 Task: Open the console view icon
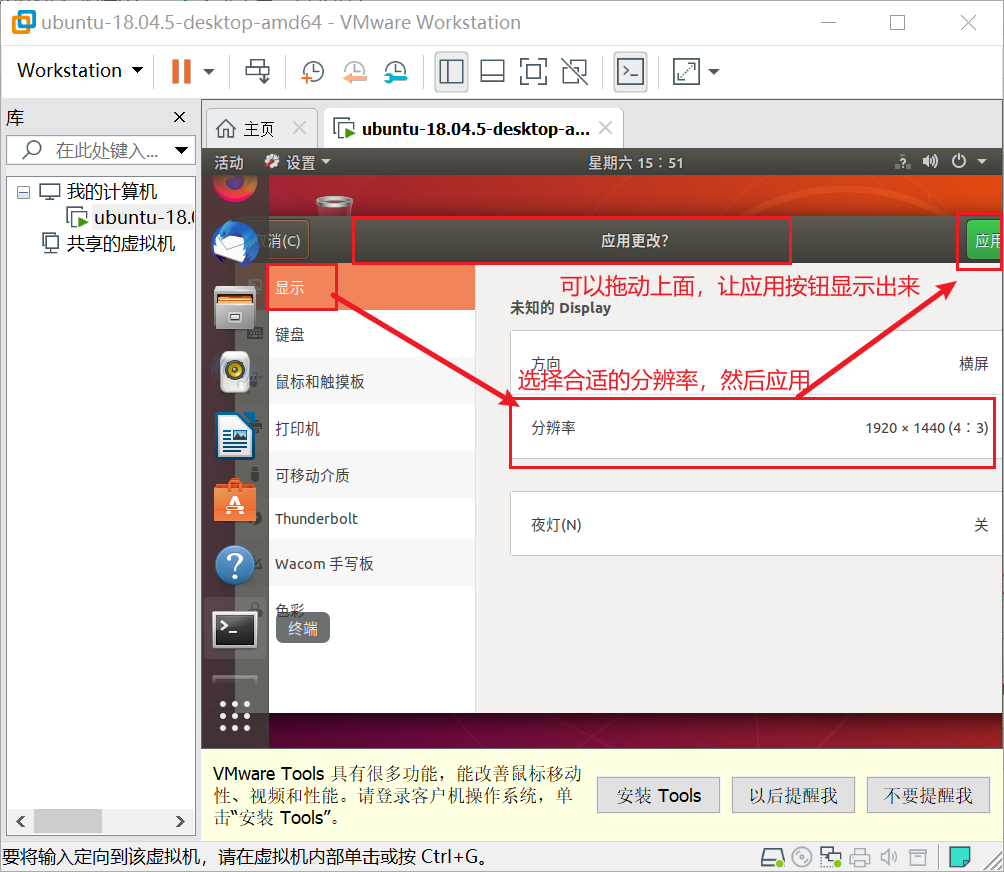[x=630, y=71]
